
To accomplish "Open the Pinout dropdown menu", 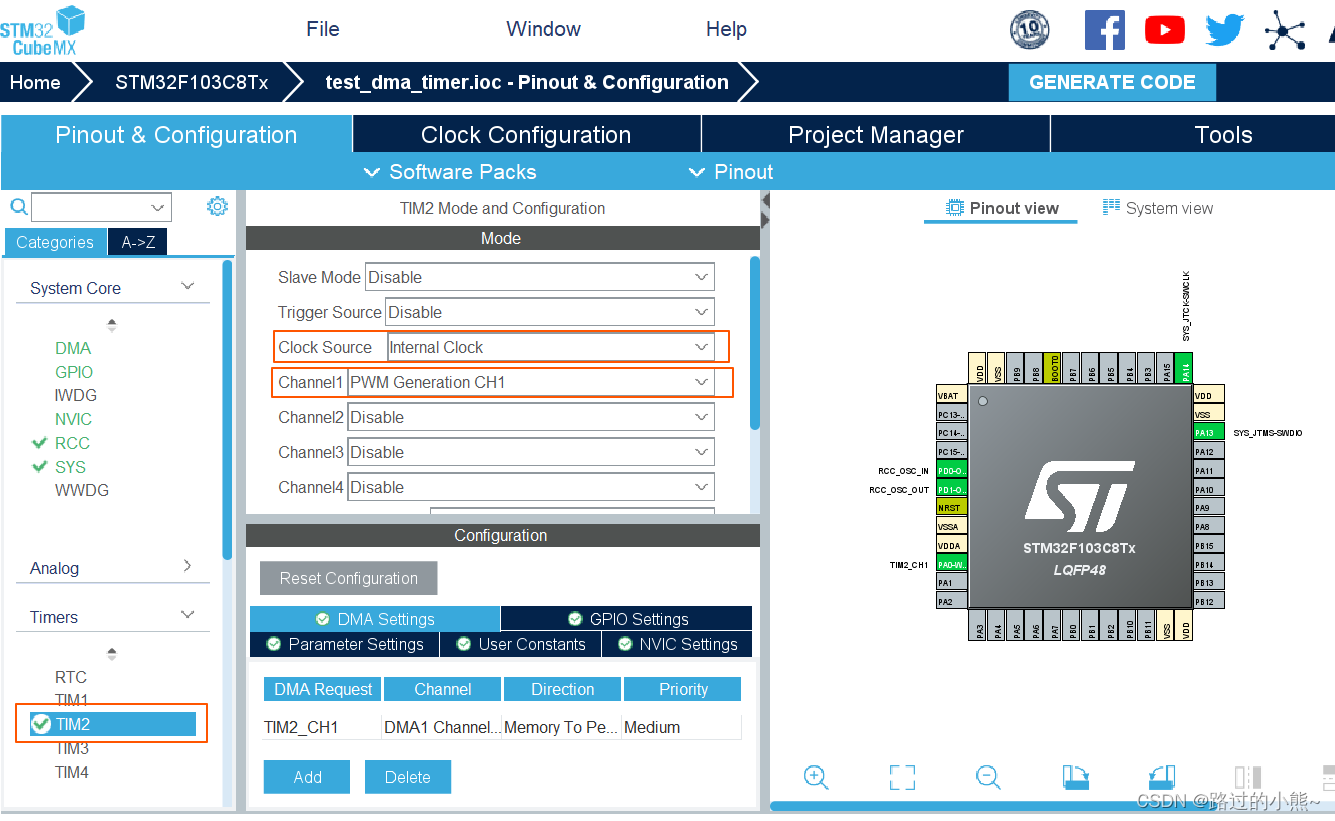I will (x=733, y=172).
